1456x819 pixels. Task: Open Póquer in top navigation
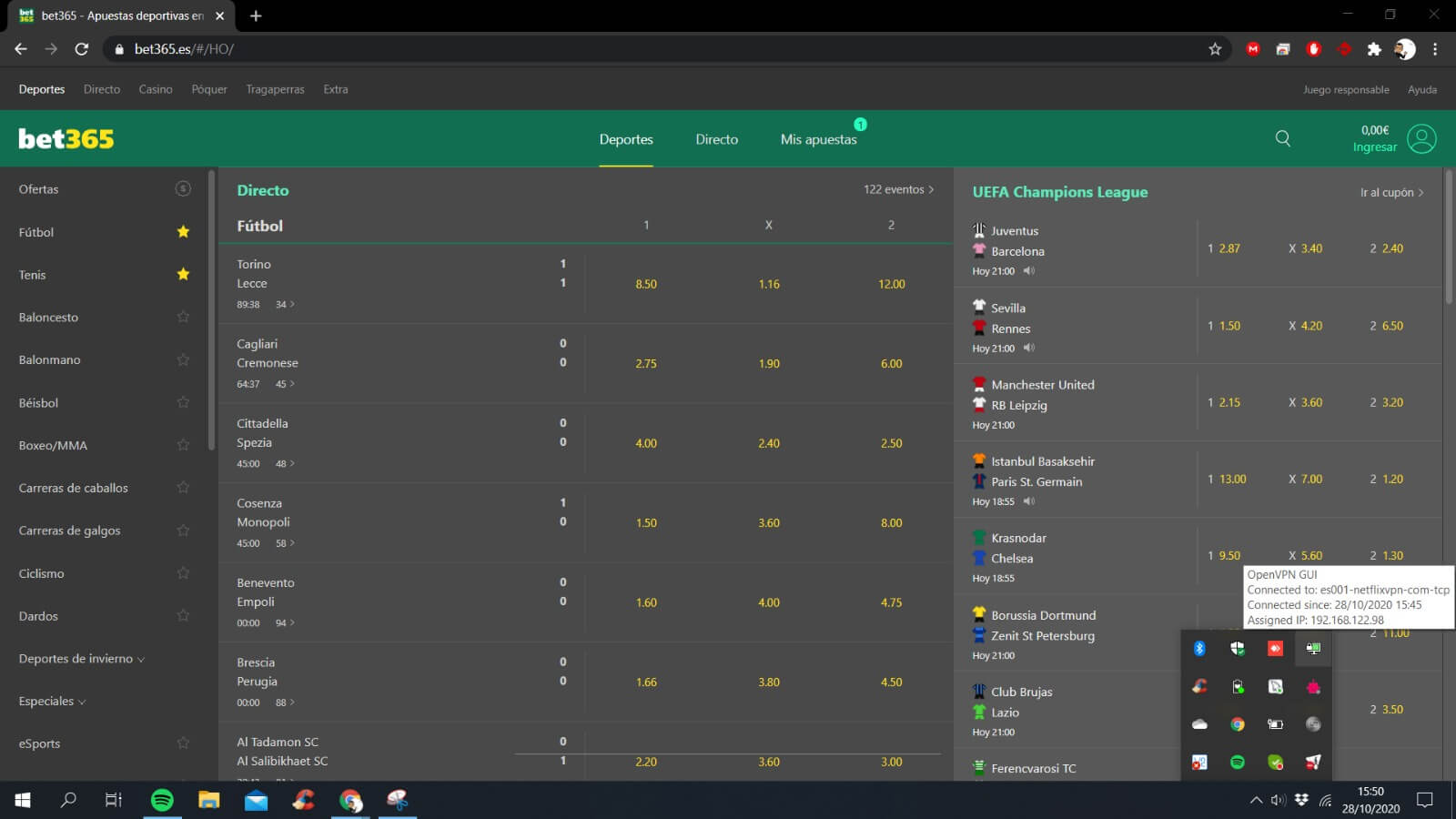coord(209,89)
